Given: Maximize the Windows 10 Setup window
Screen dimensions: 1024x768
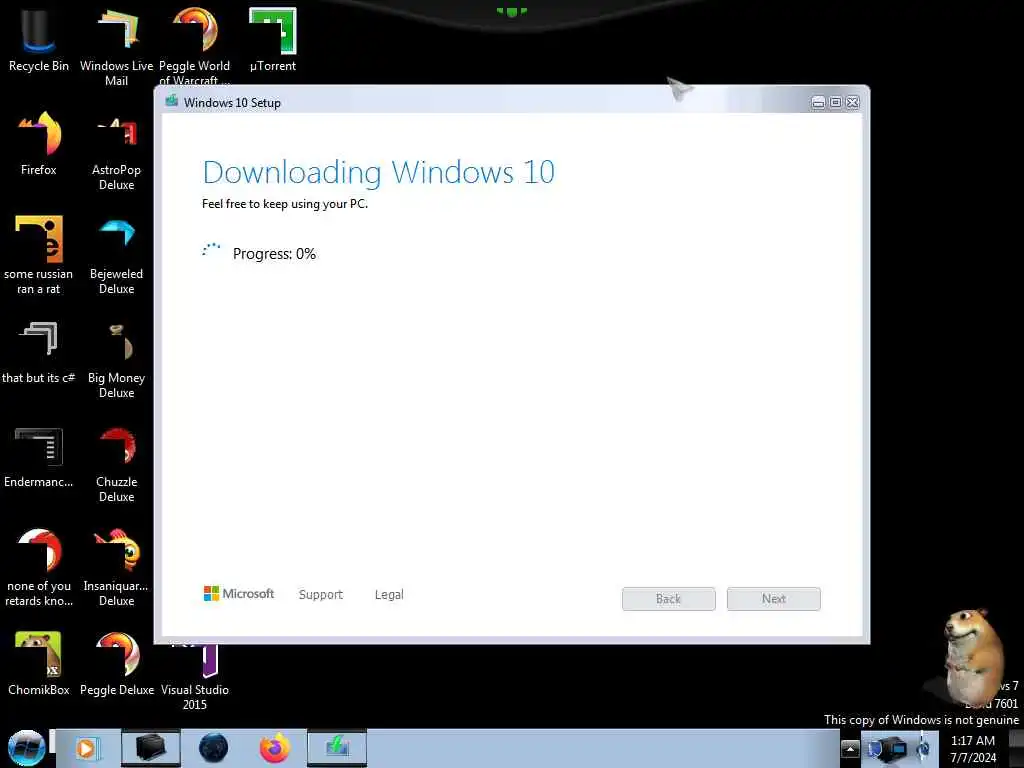Looking at the screenshot, I should pos(835,103).
